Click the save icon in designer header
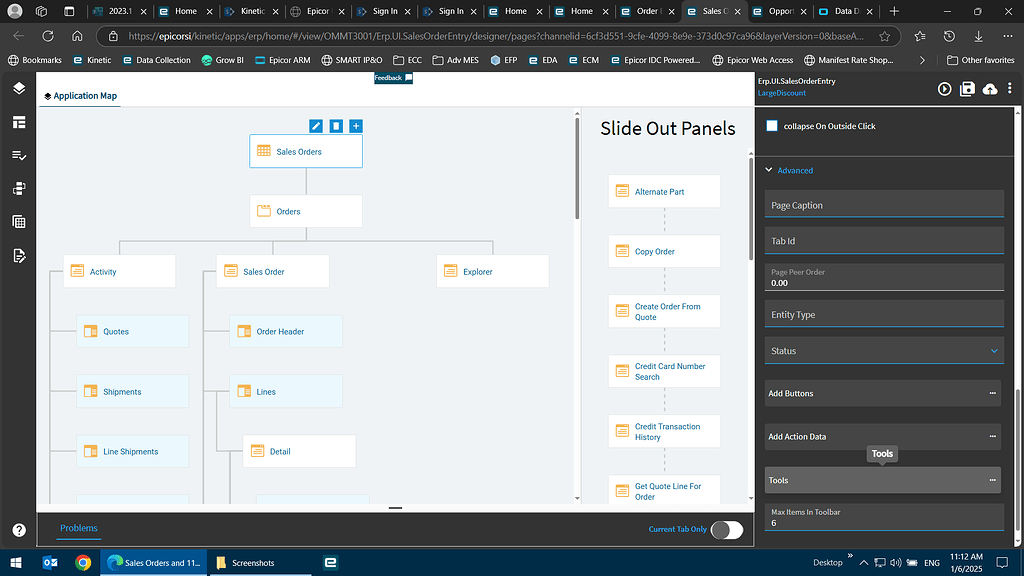 pos(967,89)
